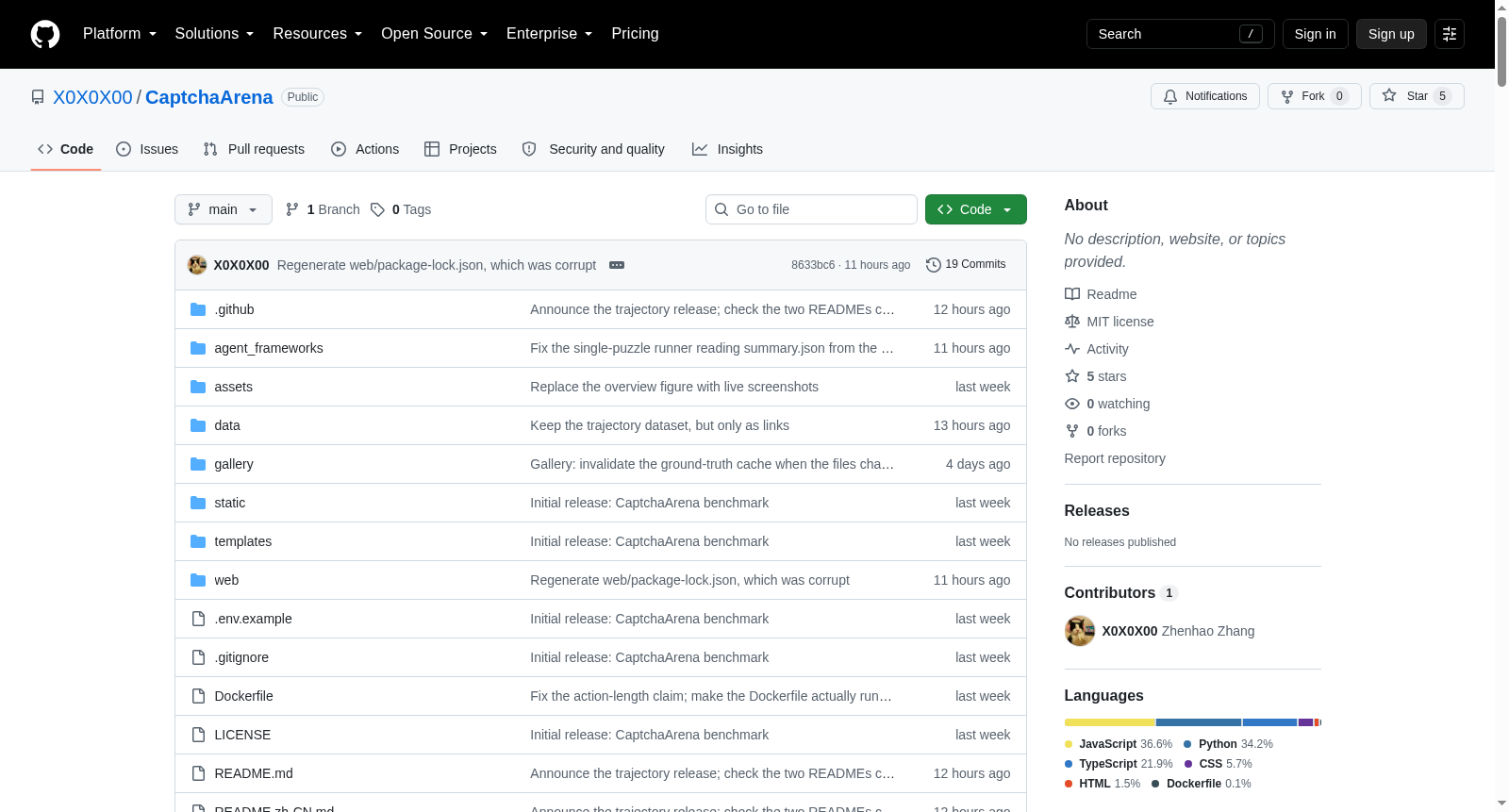Click the Notifications bell button
This screenshot has width=1509, height=812.
1204,96
